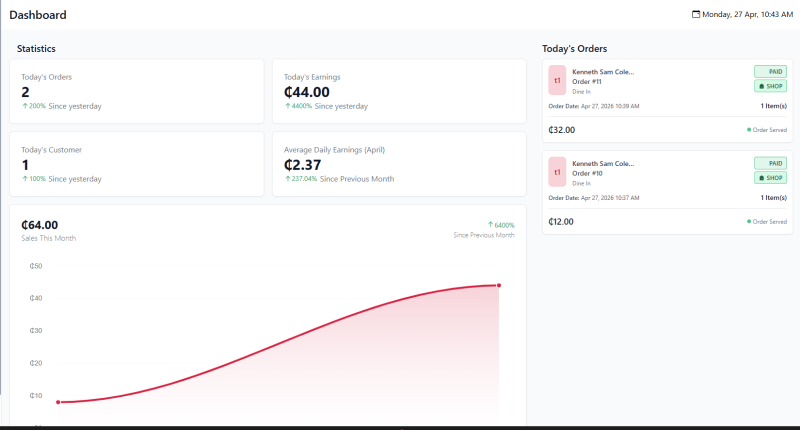Click the customer name on Order #10
The width and height of the screenshot is (800, 430).
(x=603, y=164)
